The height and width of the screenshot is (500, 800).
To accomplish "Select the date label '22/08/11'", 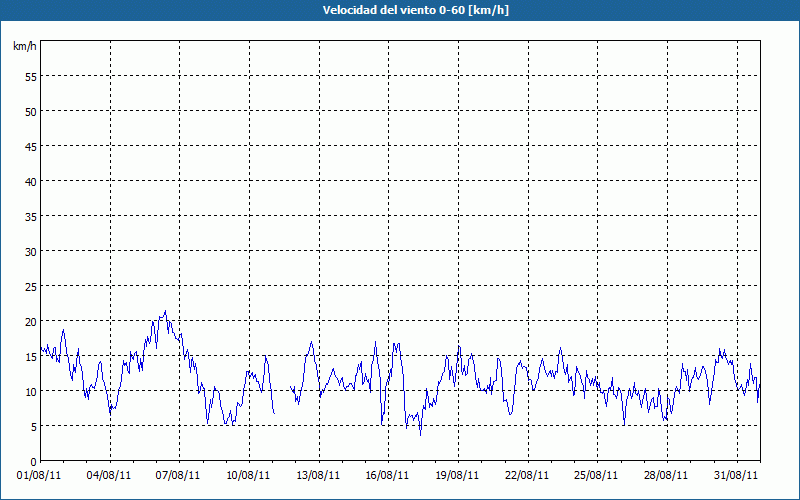I will click(527, 476).
